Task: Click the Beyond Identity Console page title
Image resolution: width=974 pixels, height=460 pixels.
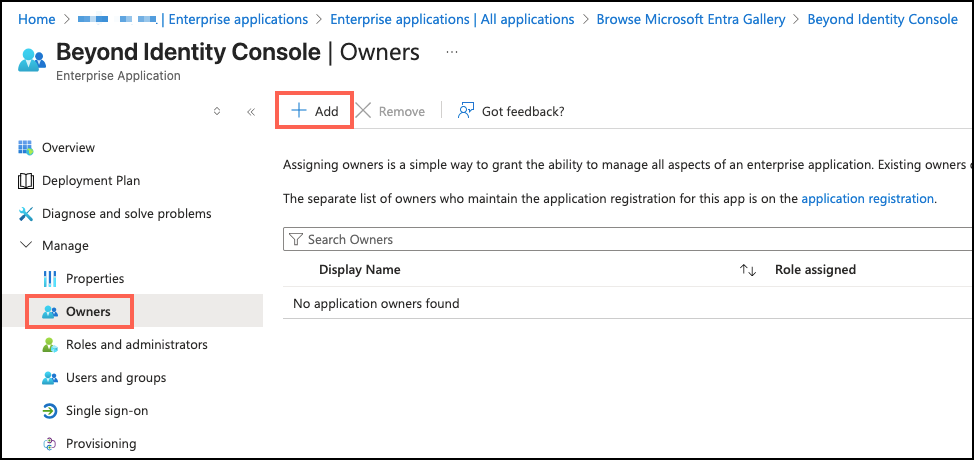Action: point(188,52)
